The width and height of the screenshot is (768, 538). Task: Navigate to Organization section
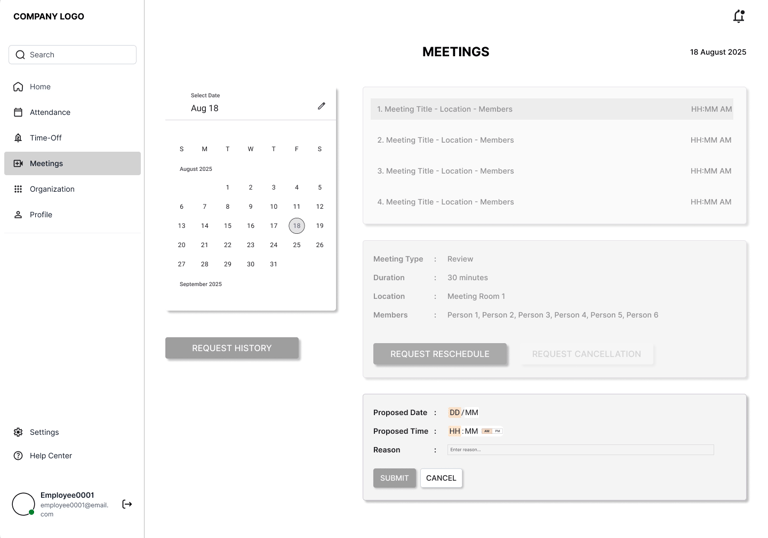[x=51, y=189]
